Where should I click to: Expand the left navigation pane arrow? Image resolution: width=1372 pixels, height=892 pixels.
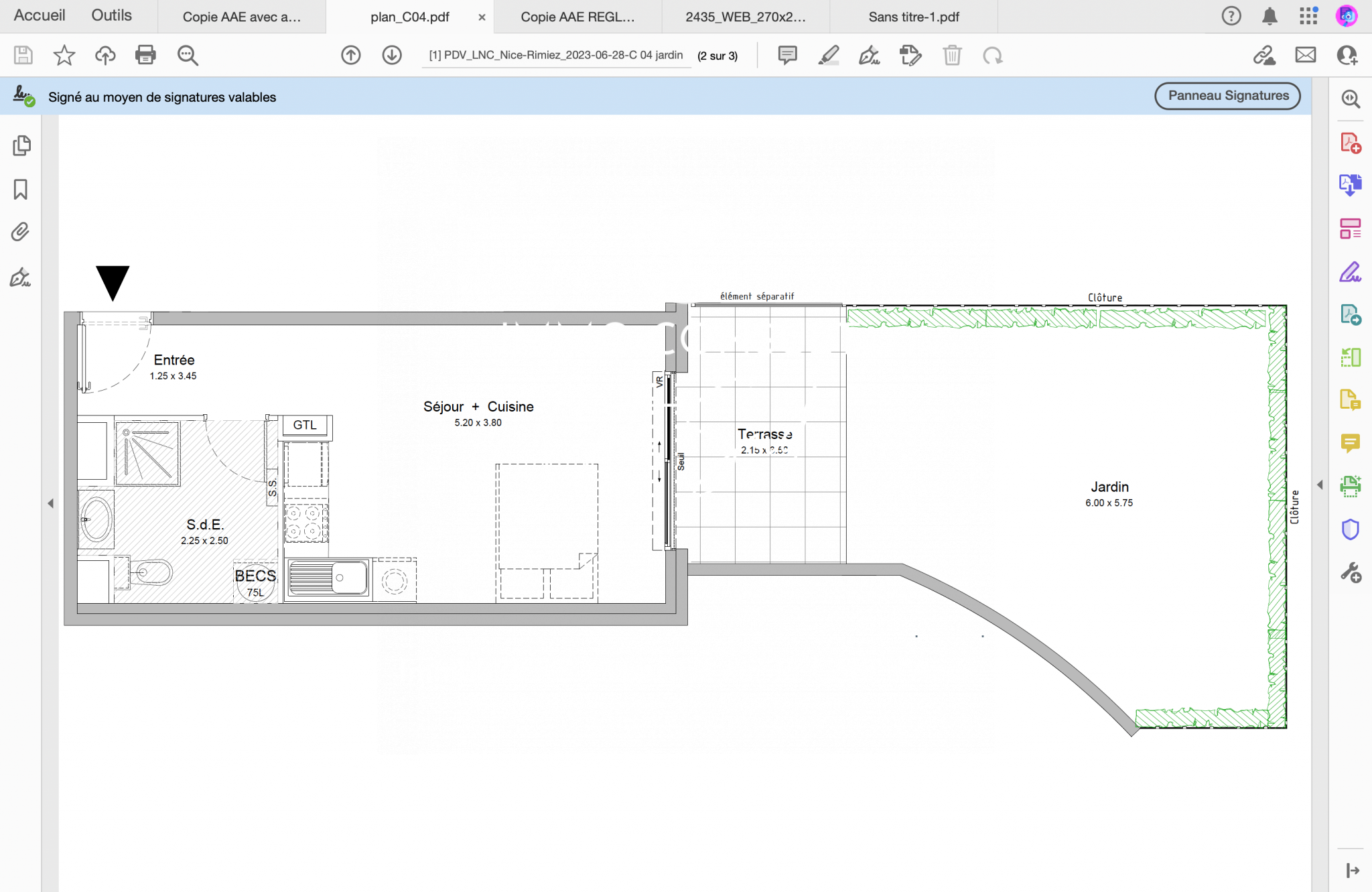pos(50,503)
